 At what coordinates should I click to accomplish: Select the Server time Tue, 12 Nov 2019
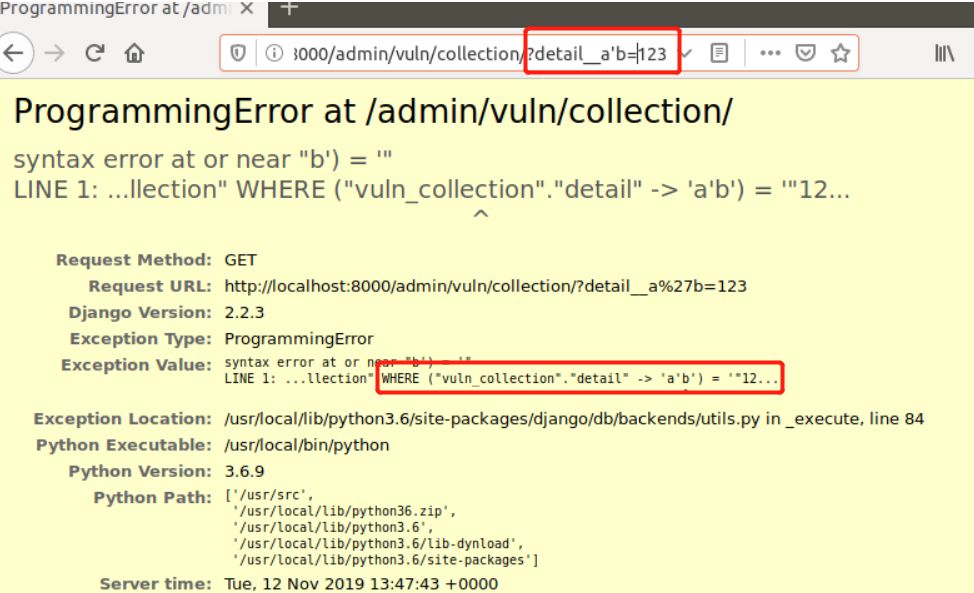click(361, 584)
